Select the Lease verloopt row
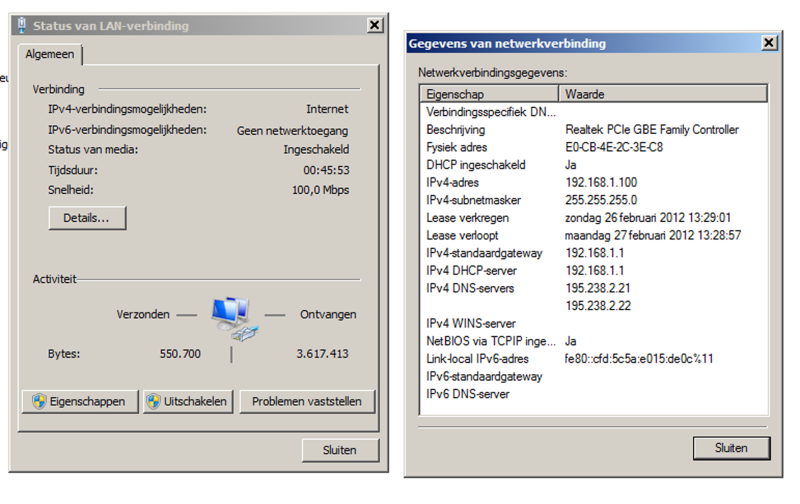This screenshot has width=800, height=504. 594,235
